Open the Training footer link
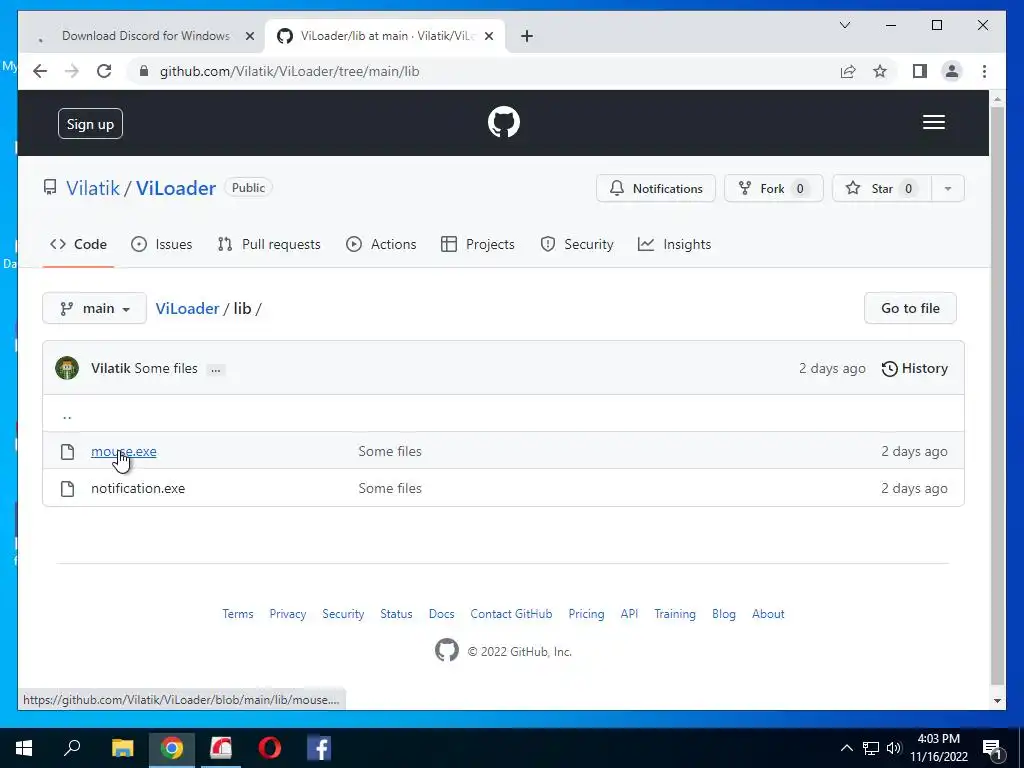Image resolution: width=1024 pixels, height=768 pixels. click(x=675, y=614)
